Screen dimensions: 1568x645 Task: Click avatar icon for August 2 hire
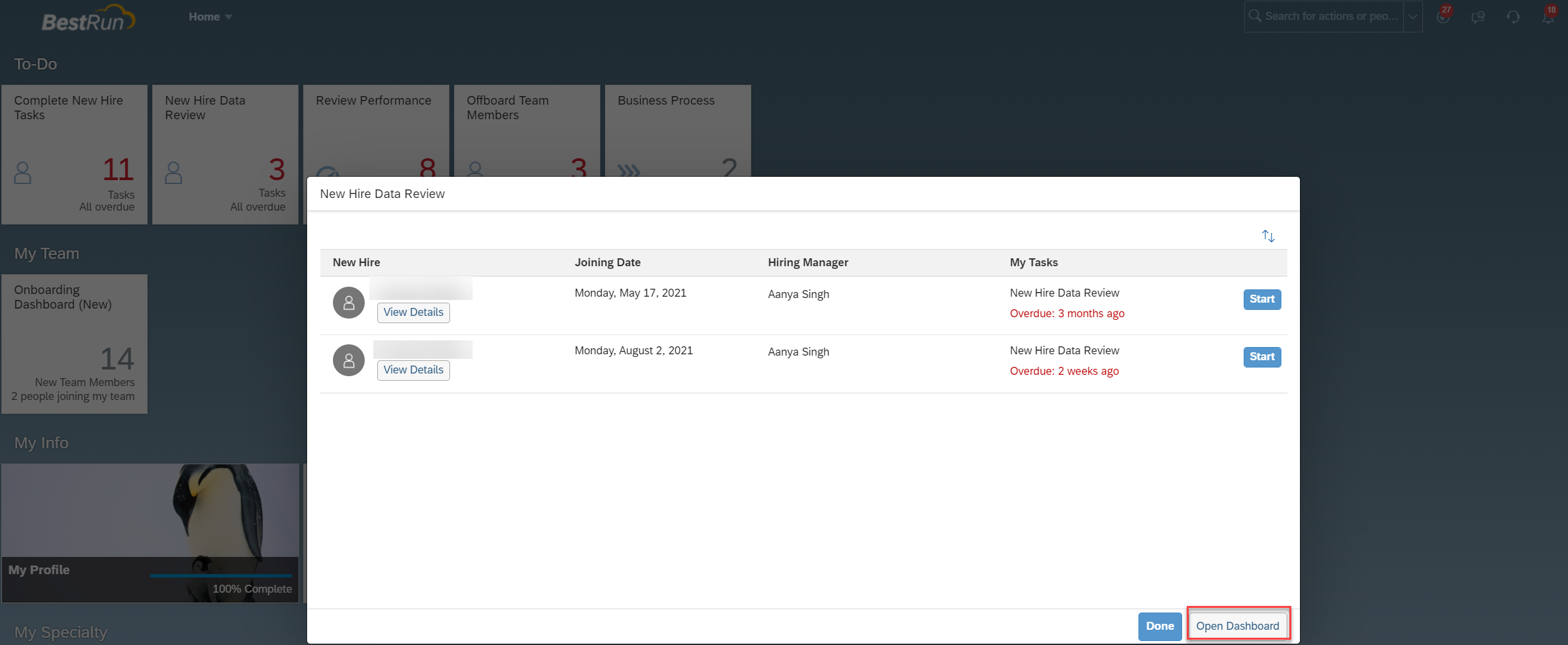pyautogui.click(x=349, y=360)
